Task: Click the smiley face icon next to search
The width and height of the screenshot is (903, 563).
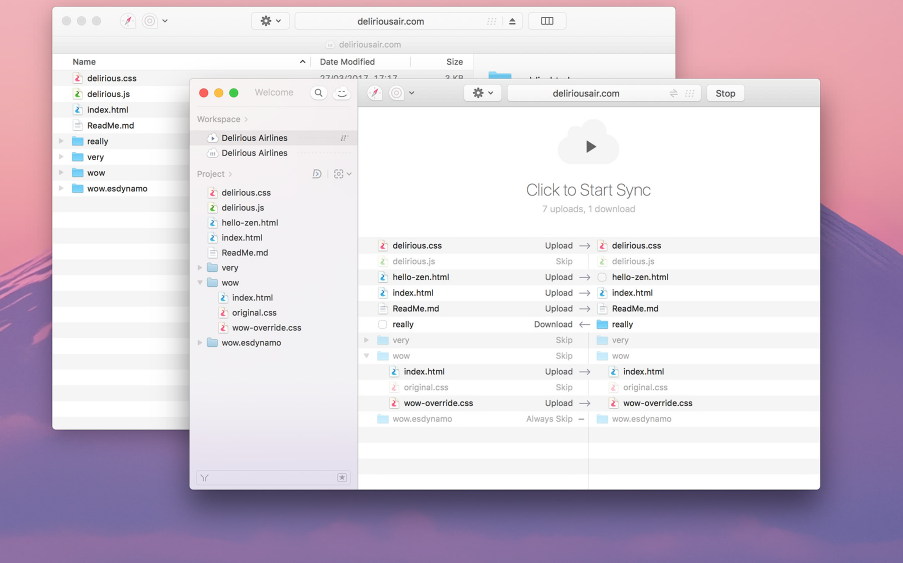Action: pos(342,93)
